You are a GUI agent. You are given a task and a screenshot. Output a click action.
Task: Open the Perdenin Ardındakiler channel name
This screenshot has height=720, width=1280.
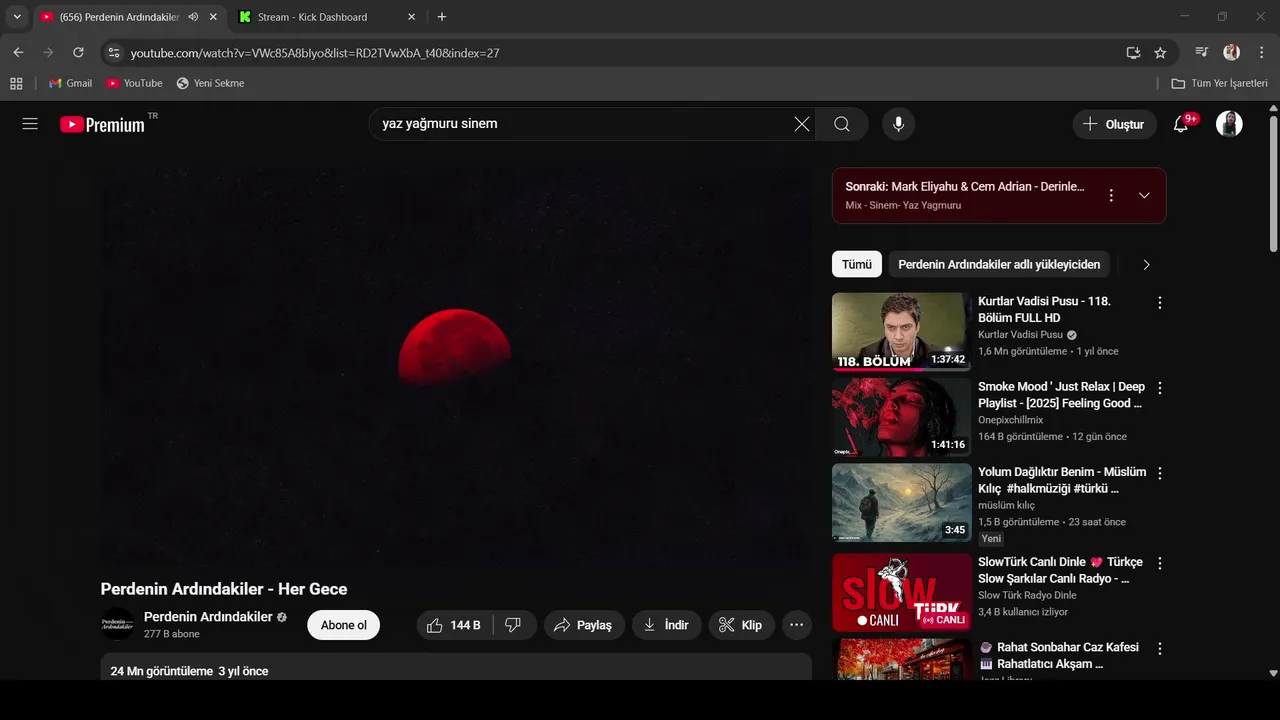pyautogui.click(x=208, y=617)
